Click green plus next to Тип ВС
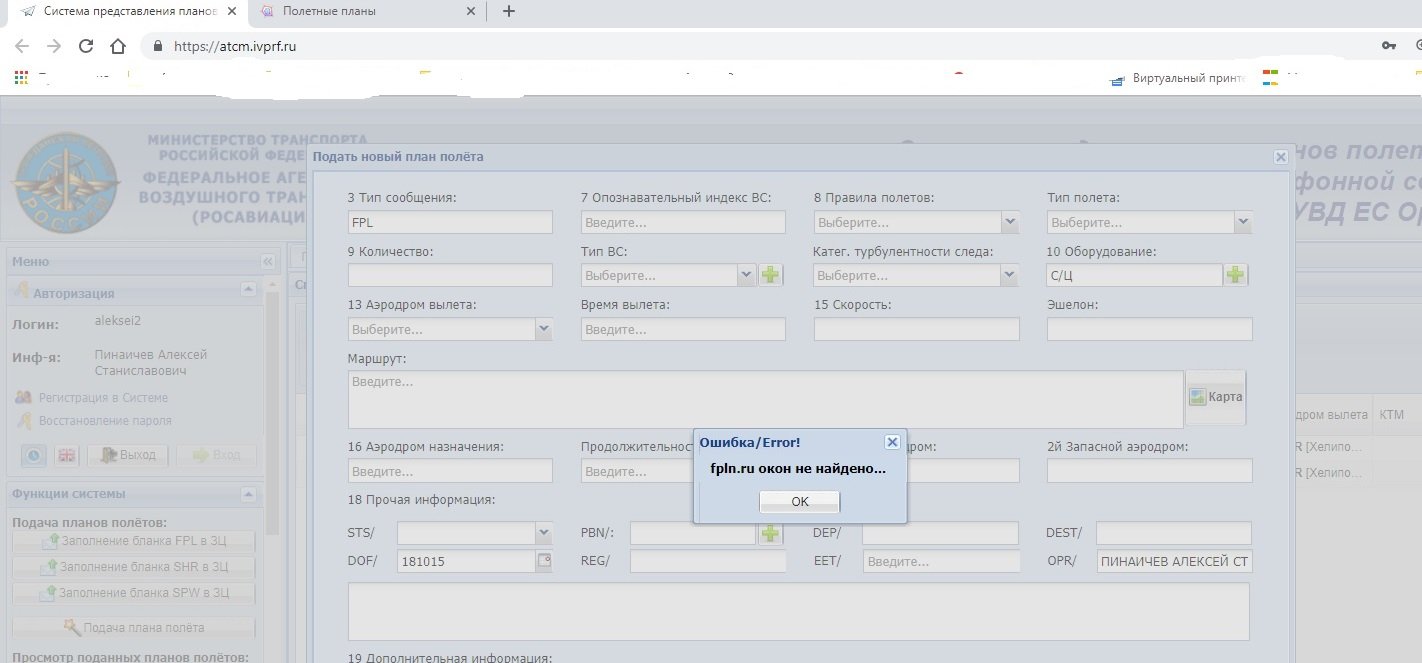 [770, 275]
